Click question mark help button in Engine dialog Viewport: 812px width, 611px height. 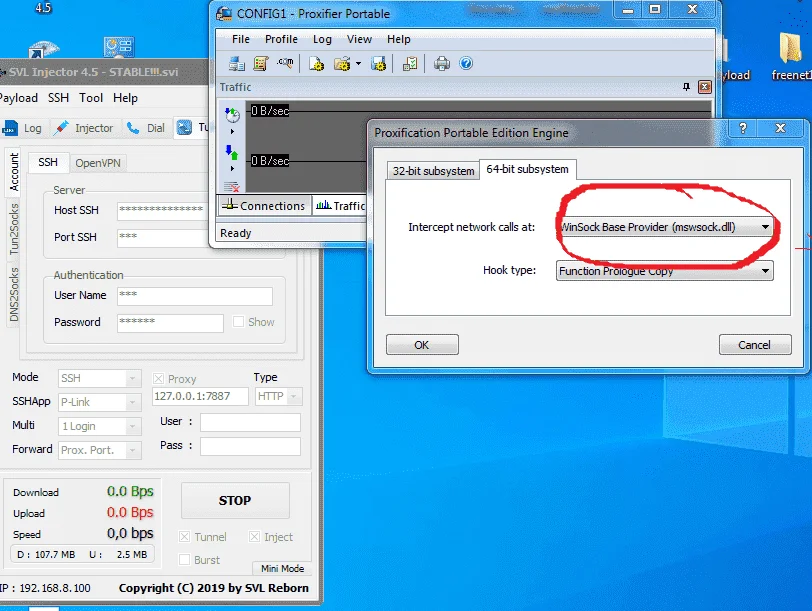(x=743, y=128)
